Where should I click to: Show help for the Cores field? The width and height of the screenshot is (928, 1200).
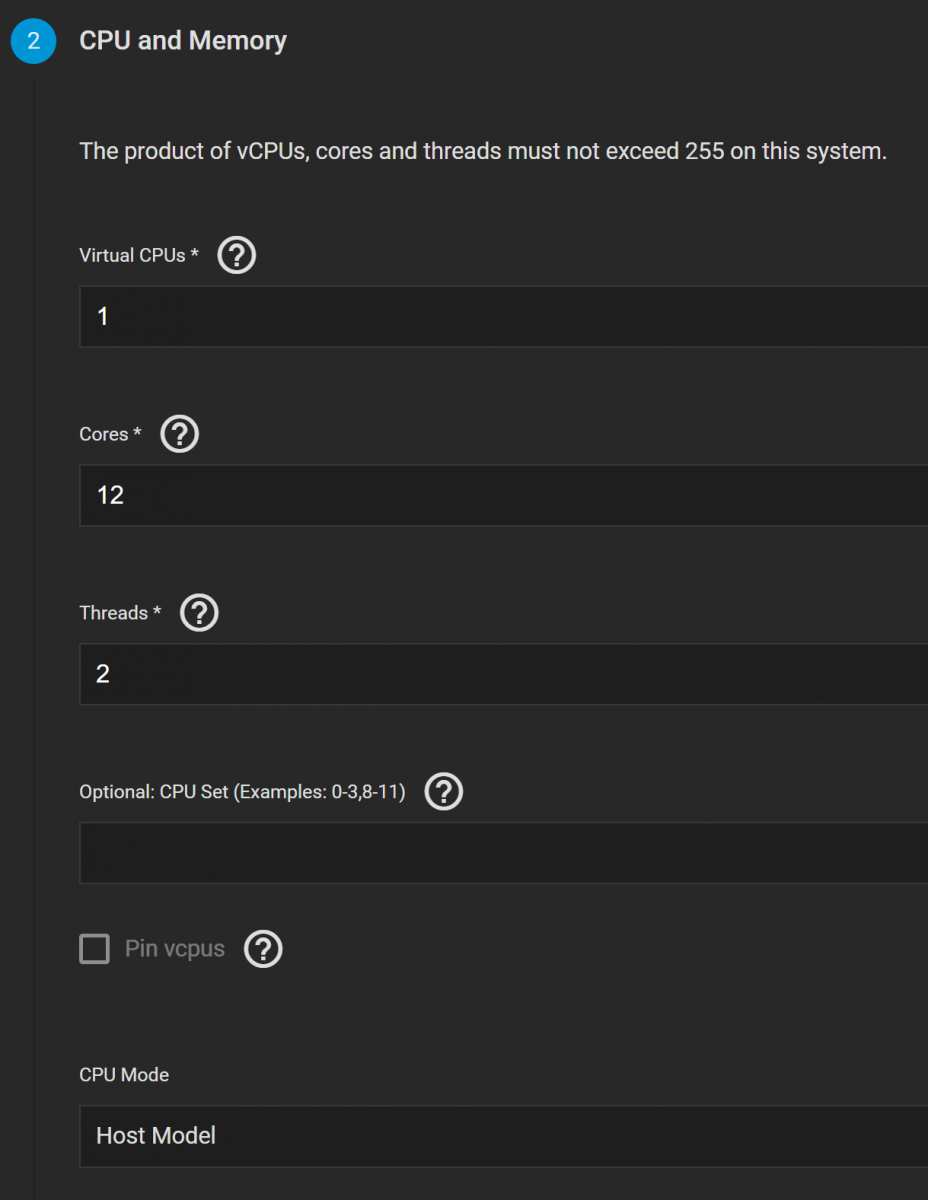[180, 434]
